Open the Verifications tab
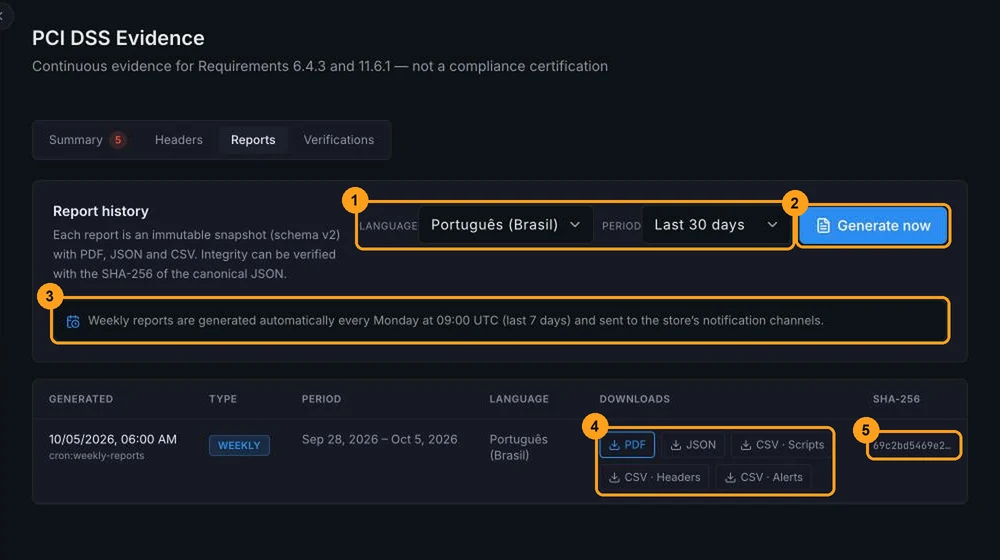This screenshot has height=560, width=1000. point(339,140)
